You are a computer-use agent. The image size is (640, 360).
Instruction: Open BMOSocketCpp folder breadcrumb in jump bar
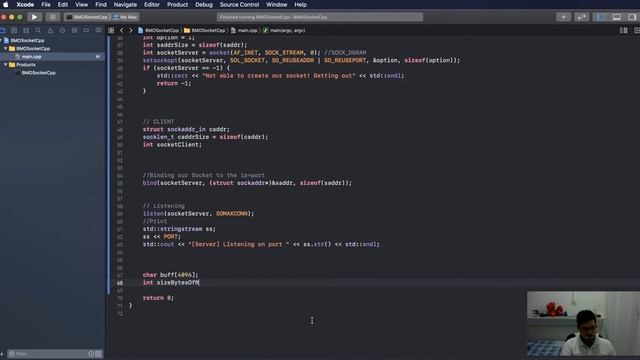(x=204, y=31)
